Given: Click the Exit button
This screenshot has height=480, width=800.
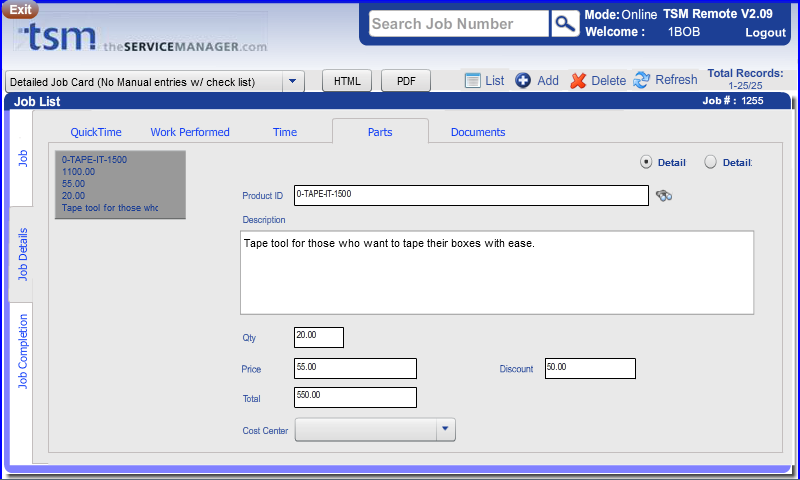Looking at the screenshot, I should point(20,10).
